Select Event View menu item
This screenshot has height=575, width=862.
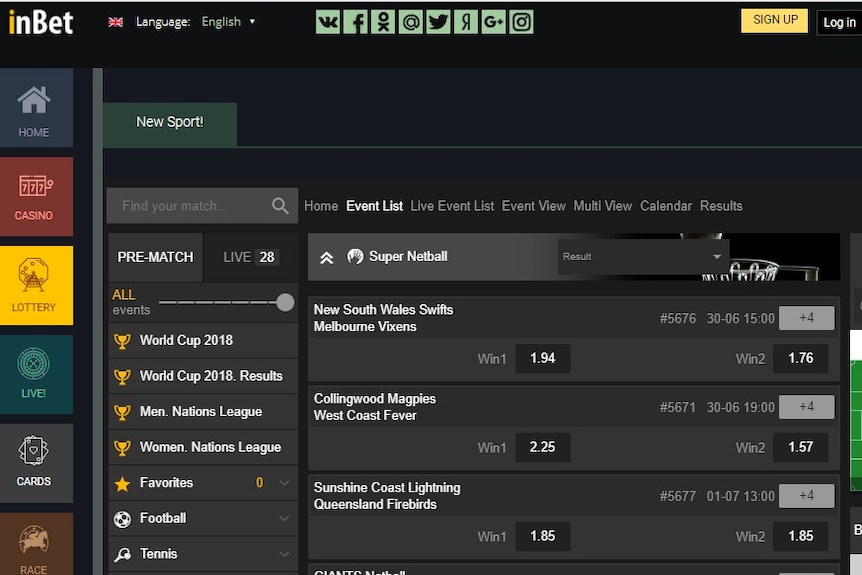pos(533,206)
